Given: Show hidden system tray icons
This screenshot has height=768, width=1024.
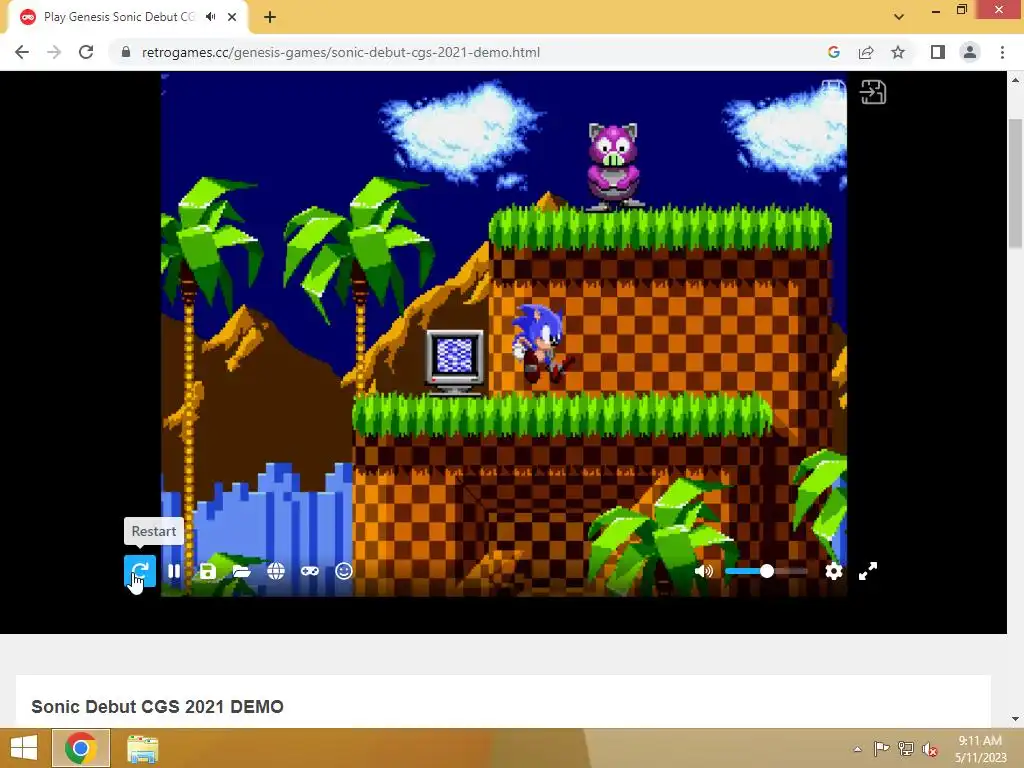Looking at the screenshot, I should pyautogui.click(x=857, y=749).
